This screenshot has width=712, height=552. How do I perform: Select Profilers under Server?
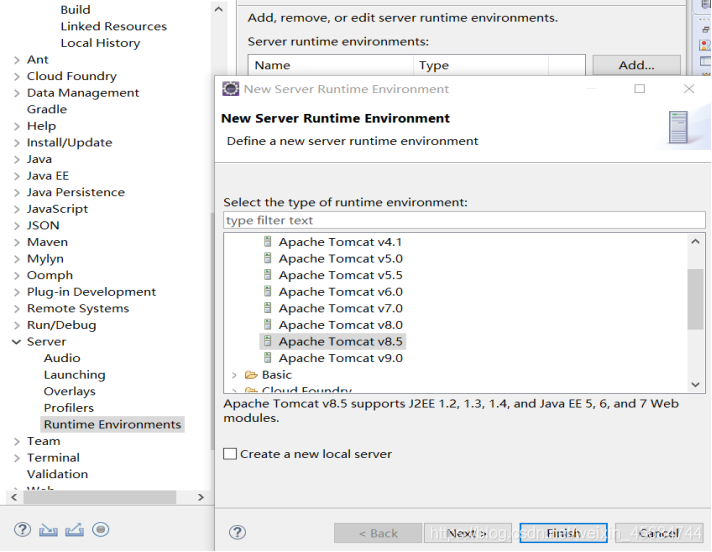(69, 408)
